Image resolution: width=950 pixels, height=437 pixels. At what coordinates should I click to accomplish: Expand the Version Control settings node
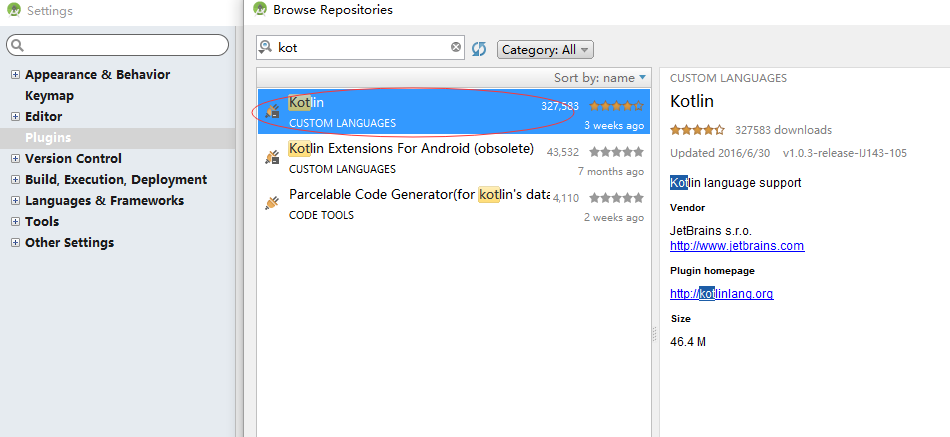pos(16,159)
